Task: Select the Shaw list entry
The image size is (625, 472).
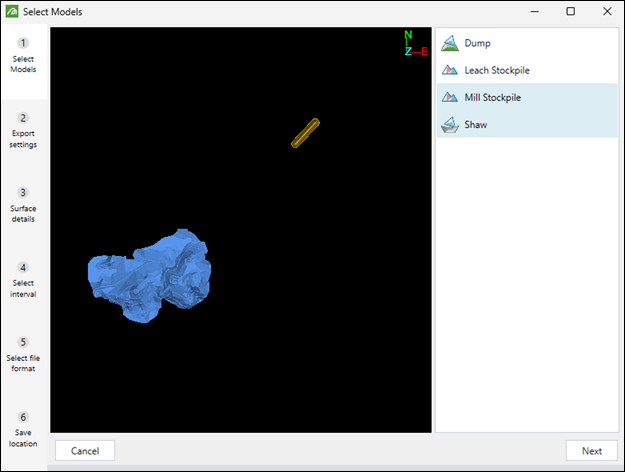Action: point(527,124)
